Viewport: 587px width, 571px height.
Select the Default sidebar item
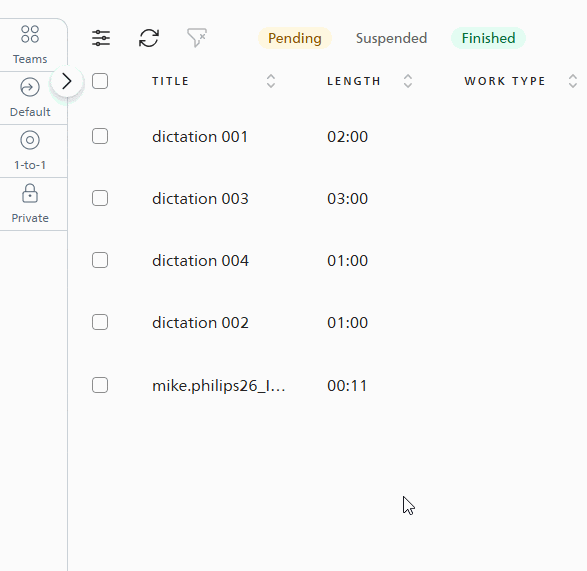(30, 98)
